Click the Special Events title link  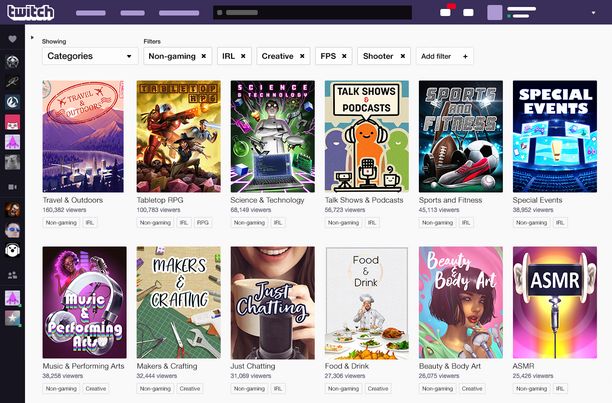point(537,200)
